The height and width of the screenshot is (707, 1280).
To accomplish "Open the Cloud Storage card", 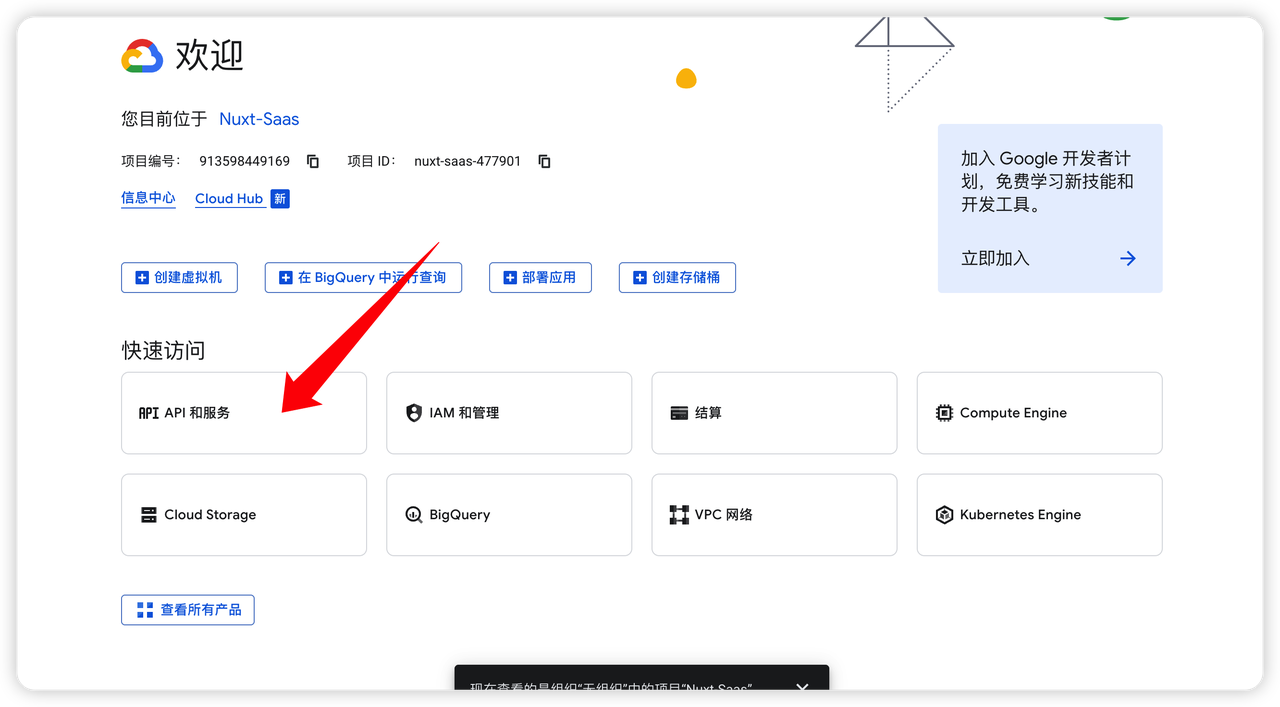I will point(244,515).
